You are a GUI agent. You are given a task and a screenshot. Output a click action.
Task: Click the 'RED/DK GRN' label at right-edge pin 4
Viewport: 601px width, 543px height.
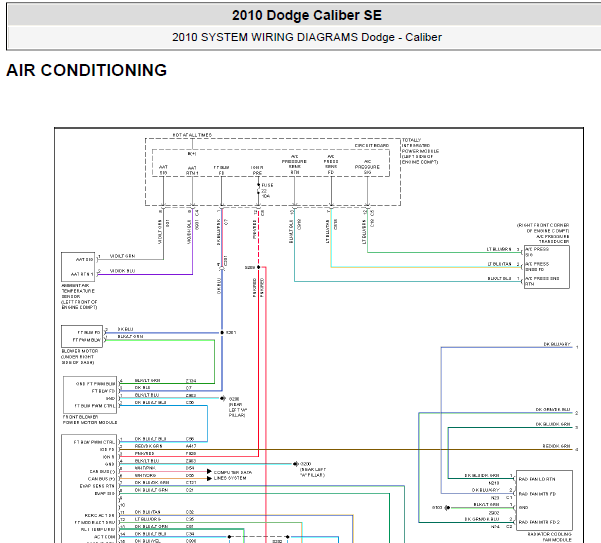coord(557,446)
